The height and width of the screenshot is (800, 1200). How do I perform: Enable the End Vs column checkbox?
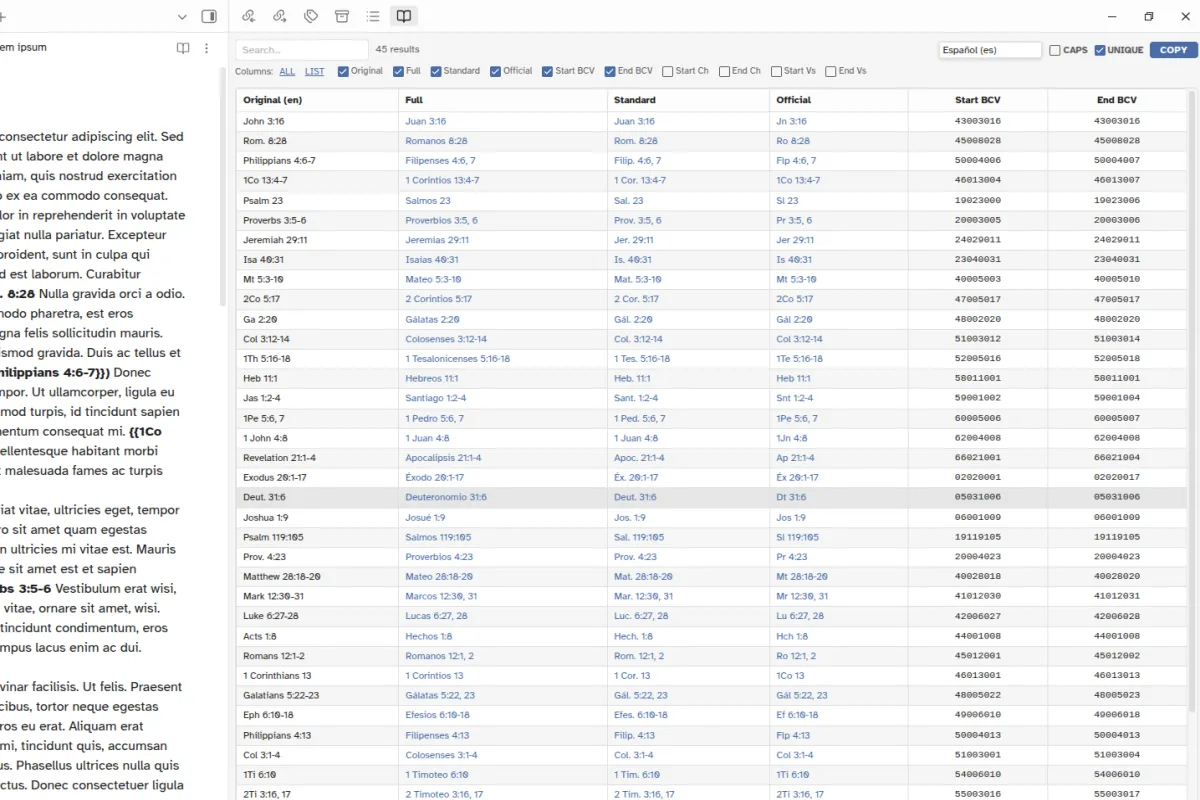tap(831, 71)
